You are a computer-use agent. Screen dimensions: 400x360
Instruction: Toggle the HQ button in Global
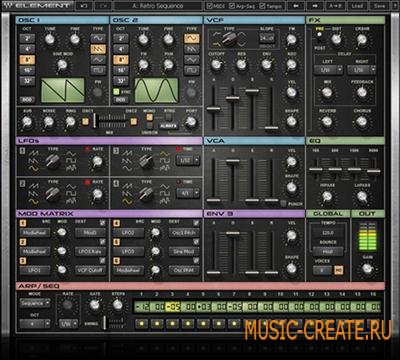pos(339,270)
